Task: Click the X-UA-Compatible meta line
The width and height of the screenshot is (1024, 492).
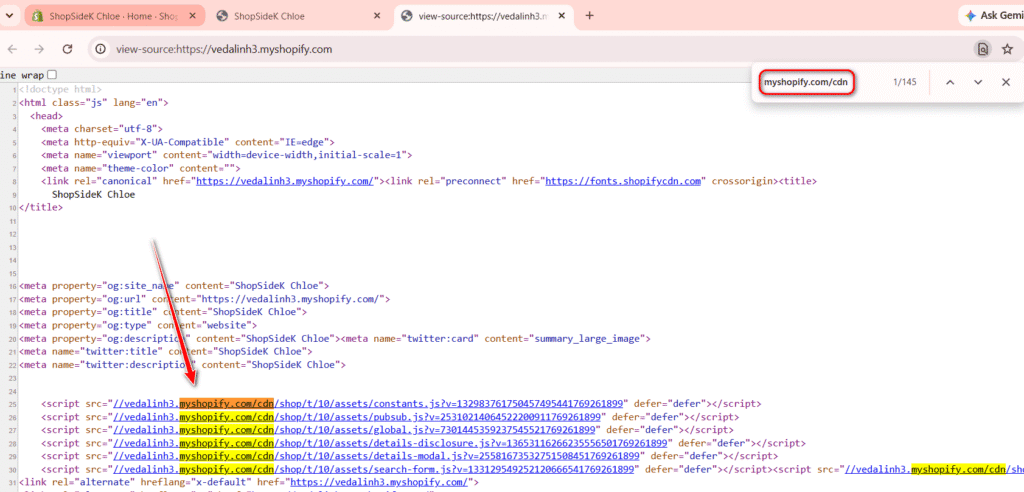Action: [187, 142]
